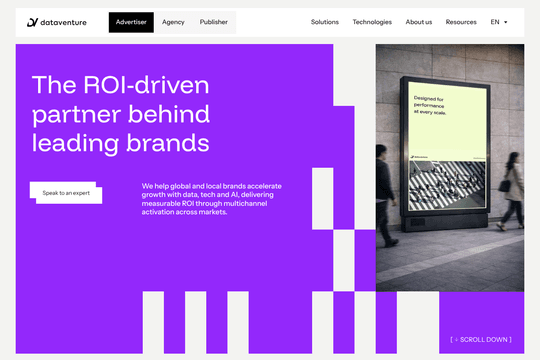
Task: Expand the EN language dropdown
Action: [x=499, y=22]
